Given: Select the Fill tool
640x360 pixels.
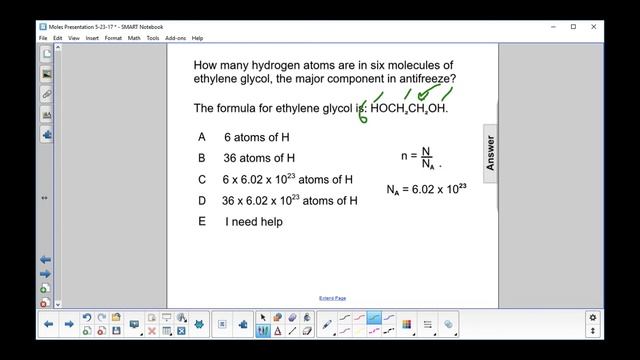Looking at the screenshot, I should tap(307, 317).
